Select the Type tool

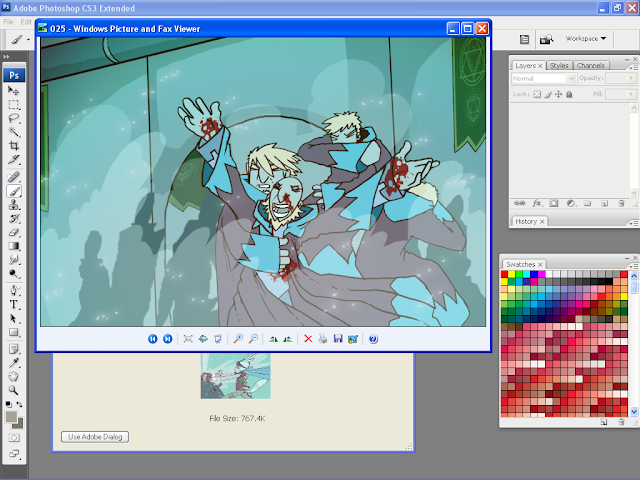[x=13, y=304]
